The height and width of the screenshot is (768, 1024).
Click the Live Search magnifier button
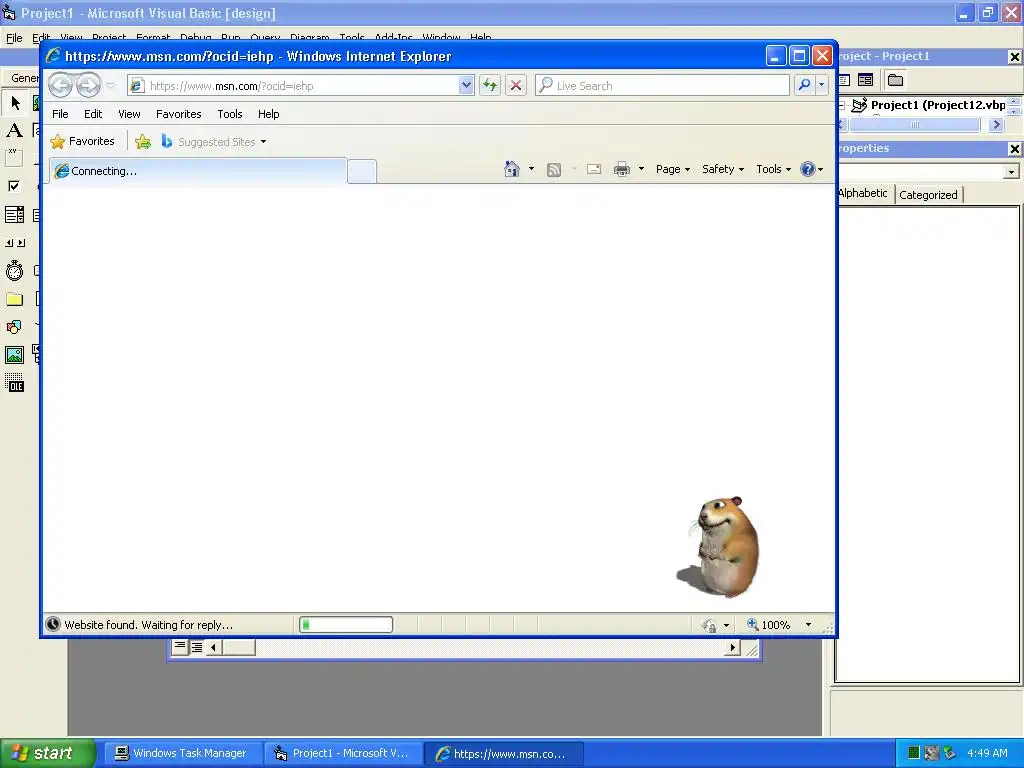click(x=805, y=85)
